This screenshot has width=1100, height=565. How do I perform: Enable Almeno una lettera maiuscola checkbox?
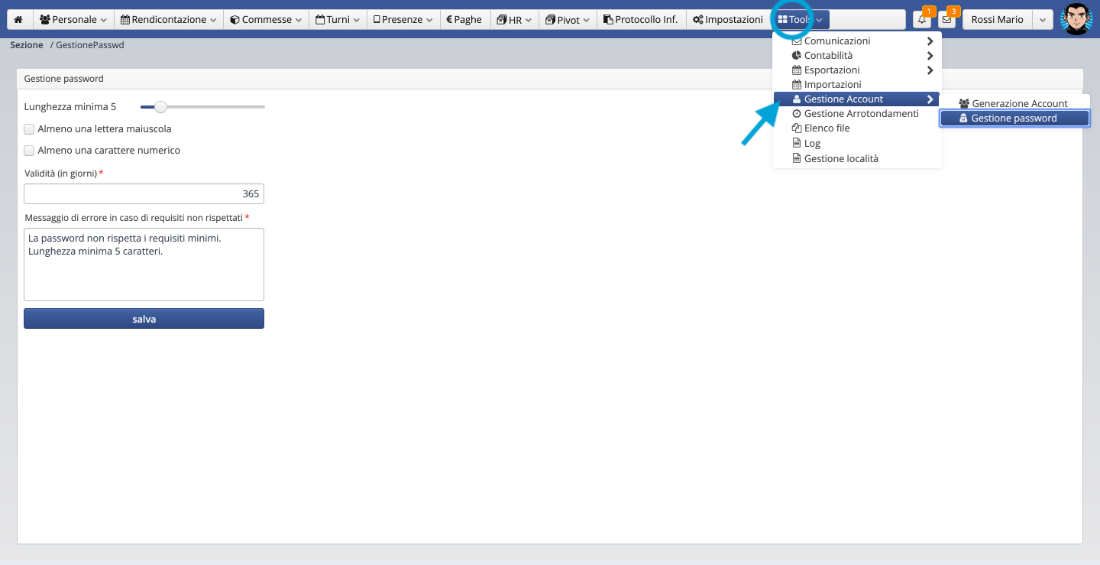coord(29,129)
